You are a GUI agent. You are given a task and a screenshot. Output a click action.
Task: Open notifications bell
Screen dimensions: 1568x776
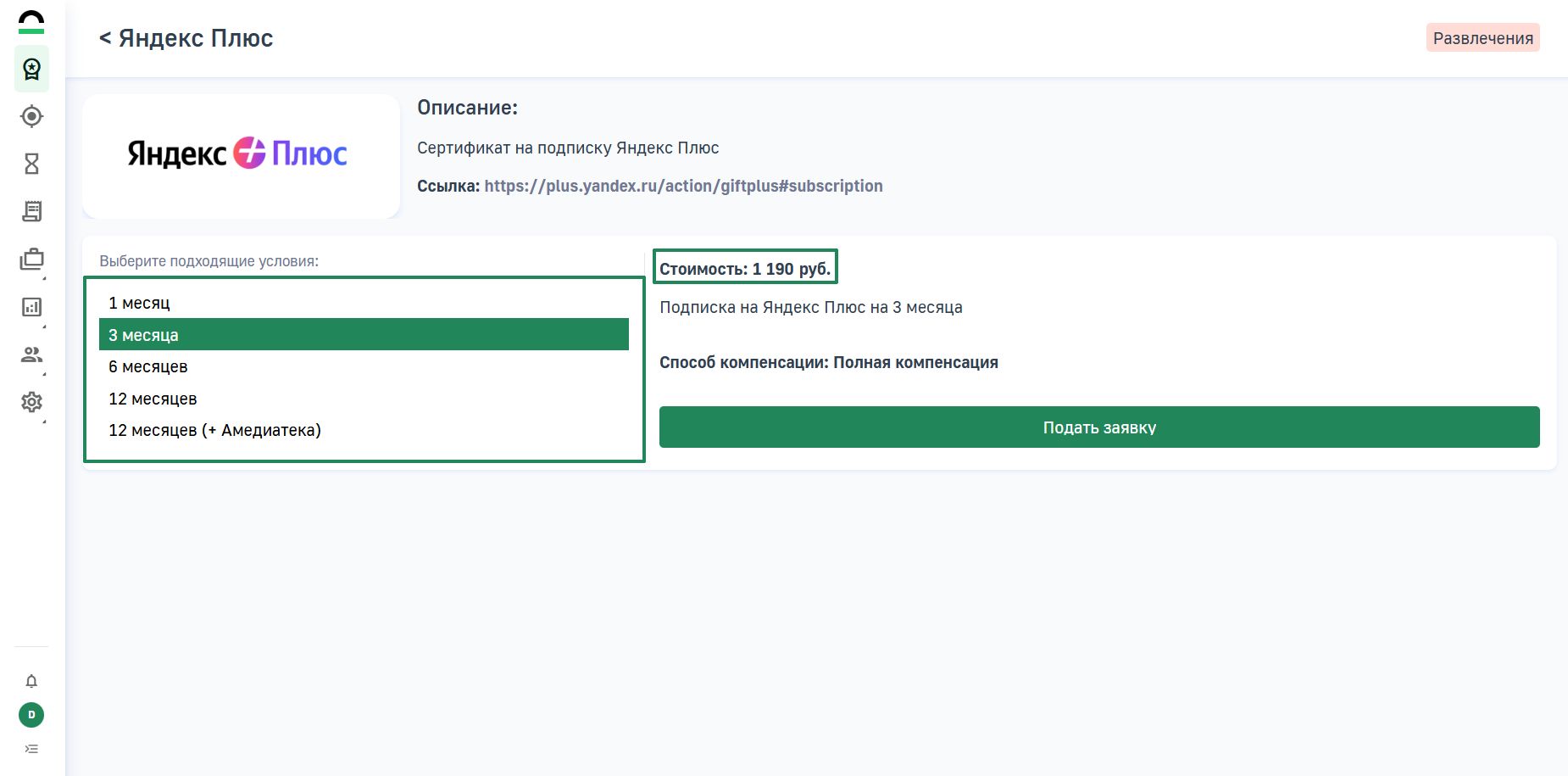[x=31, y=681]
